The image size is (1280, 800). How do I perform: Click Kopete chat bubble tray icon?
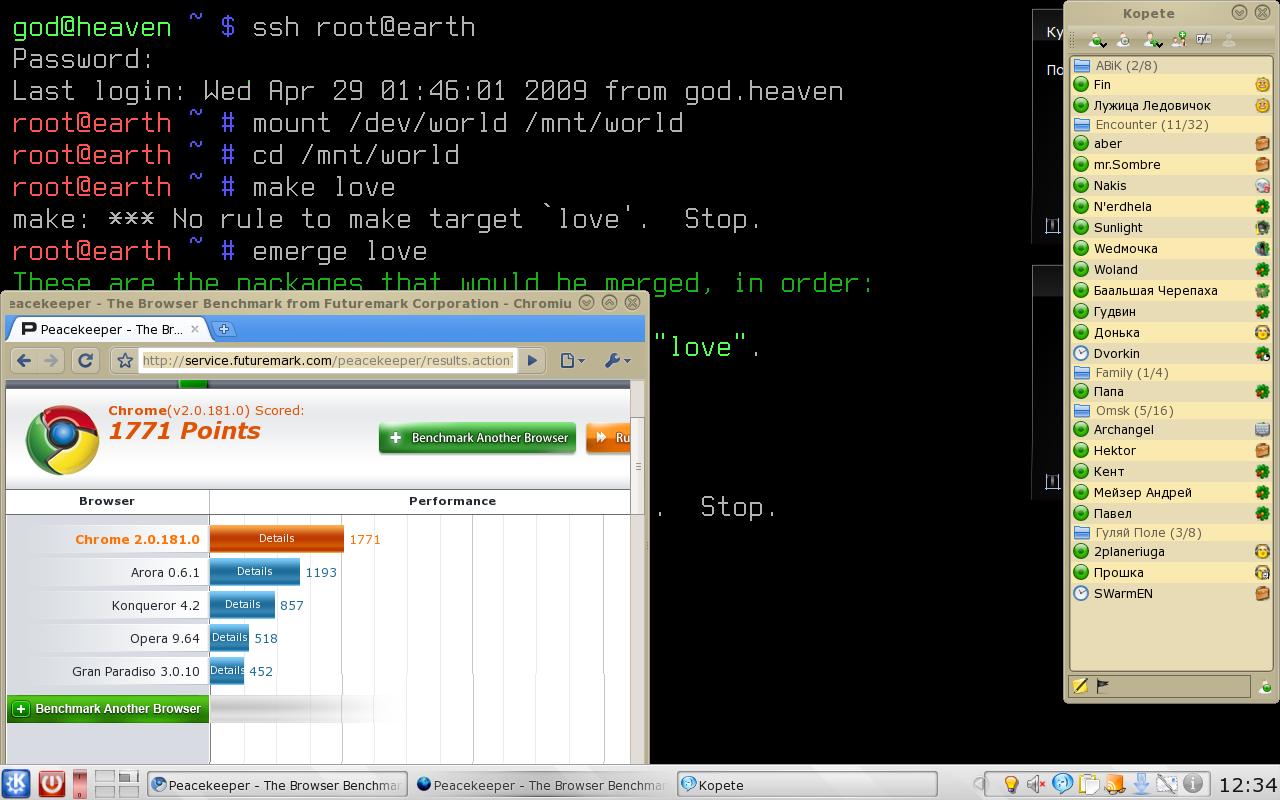tap(1062, 784)
